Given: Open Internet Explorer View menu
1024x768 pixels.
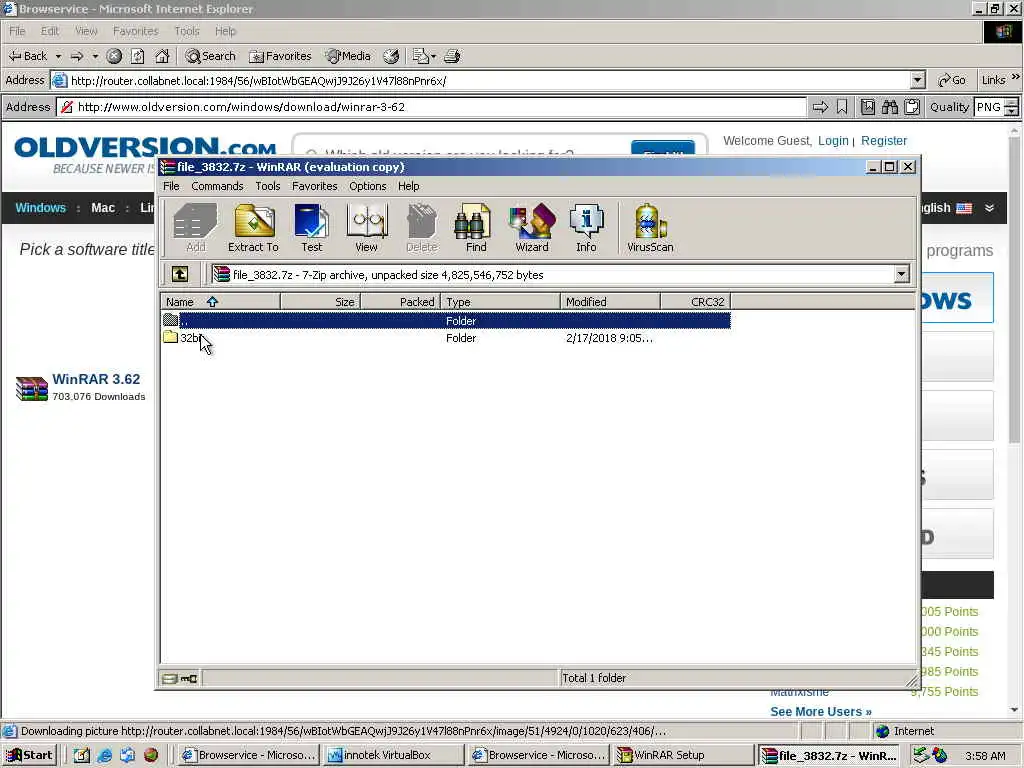Looking at the screenshot, I should click(x=86, y=31).
